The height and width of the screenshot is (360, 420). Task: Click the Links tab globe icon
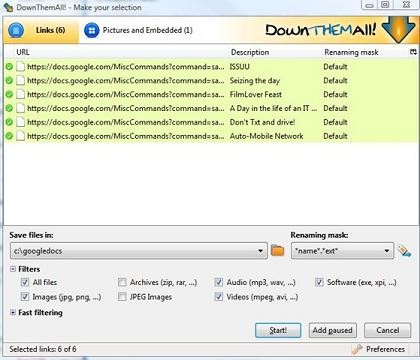[x=16, y=30]
